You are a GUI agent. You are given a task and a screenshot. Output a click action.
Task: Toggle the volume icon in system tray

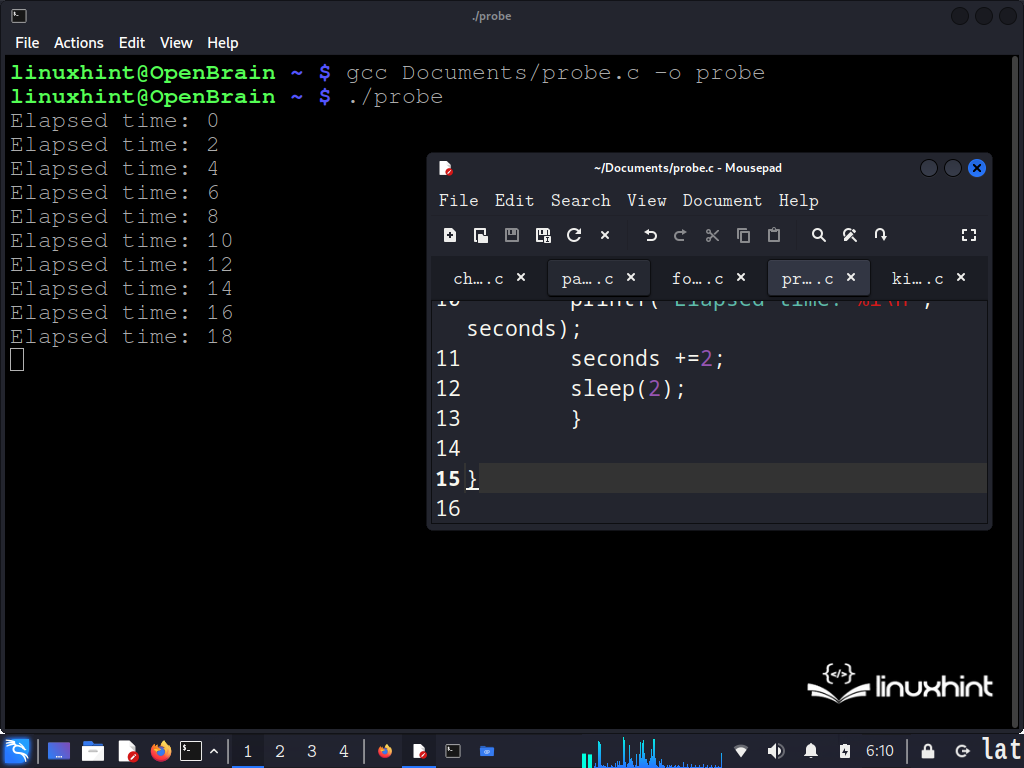point(775,751)
